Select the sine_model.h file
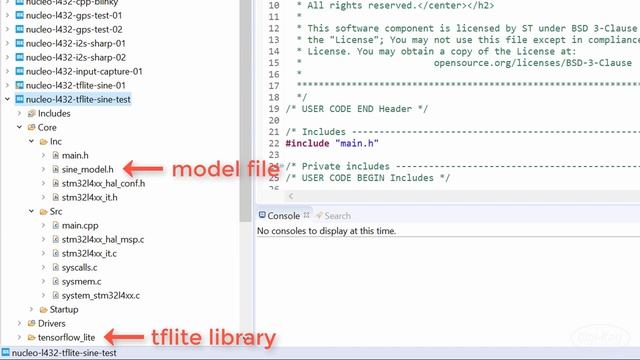Viewport: 640px width, 360px height. (x=88, y=169)
